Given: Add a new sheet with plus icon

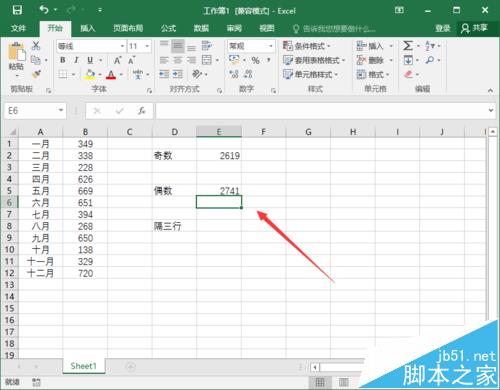Looking at the screenshot, I should [130, 367].
